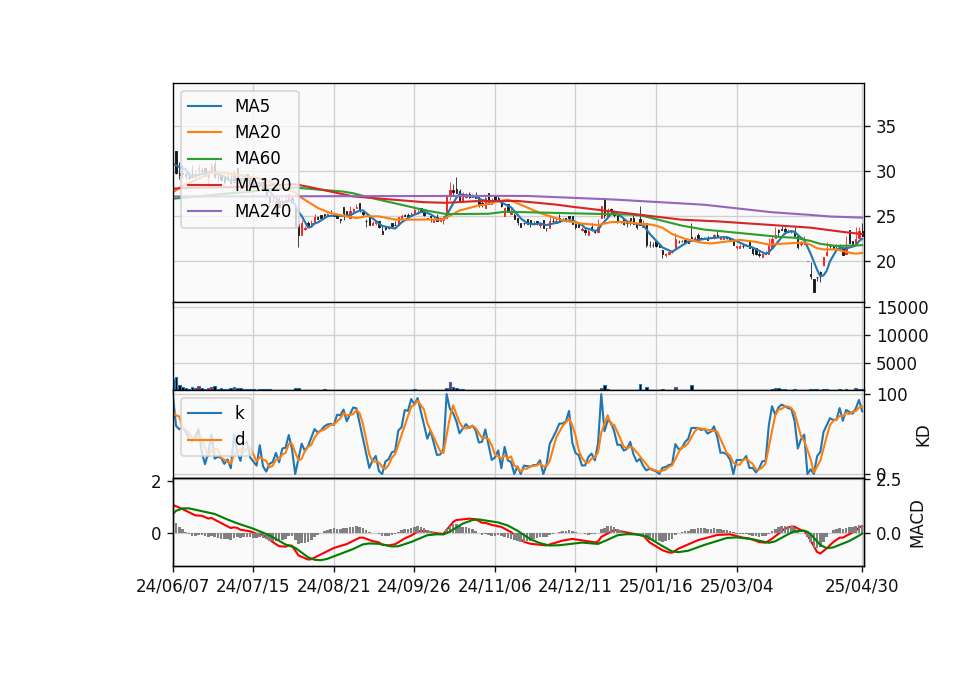
Task: Click the 24/08/21 date axis label
Action: click(x=334, y=586)
